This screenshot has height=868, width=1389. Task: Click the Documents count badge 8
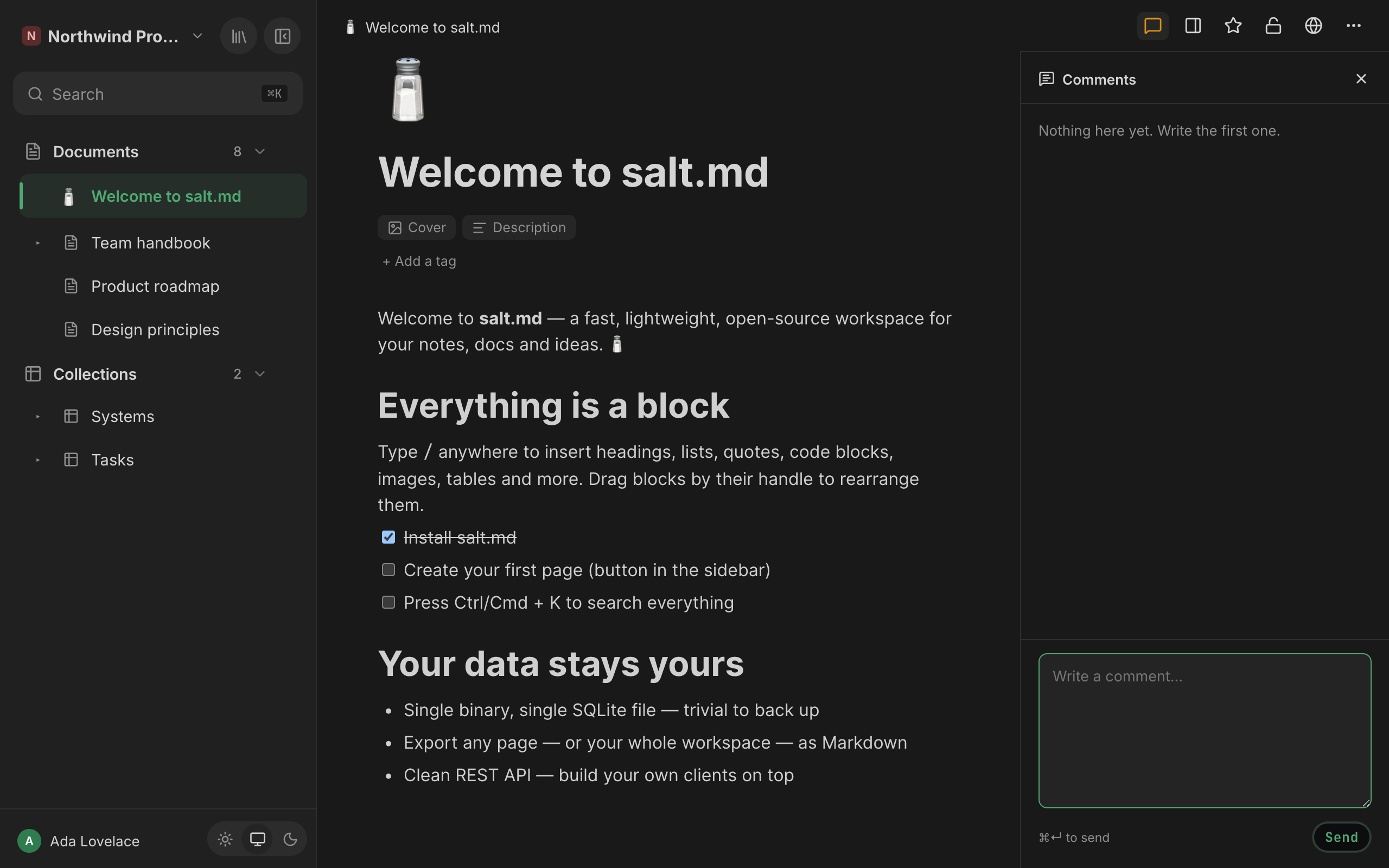pyautogui.click(x=237, y=151)
